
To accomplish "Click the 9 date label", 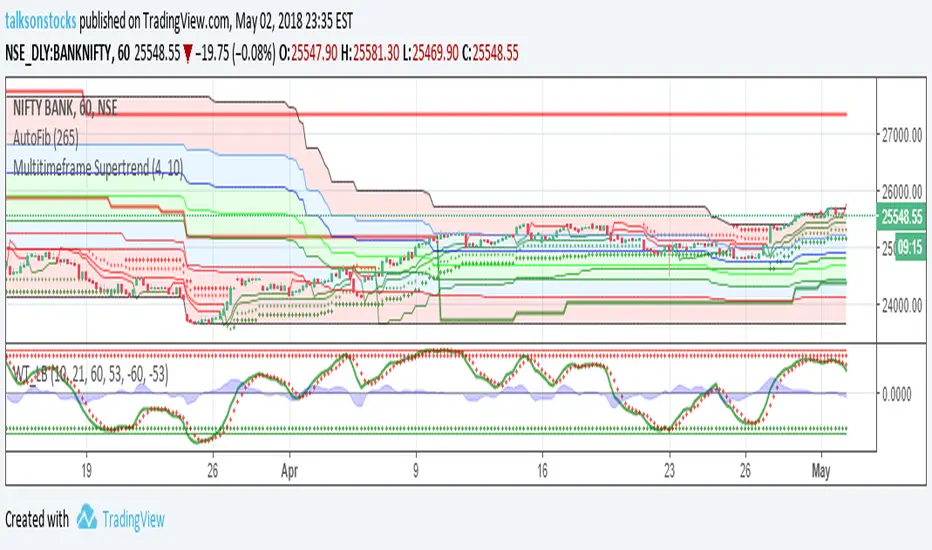I will [x=416, y=471].
